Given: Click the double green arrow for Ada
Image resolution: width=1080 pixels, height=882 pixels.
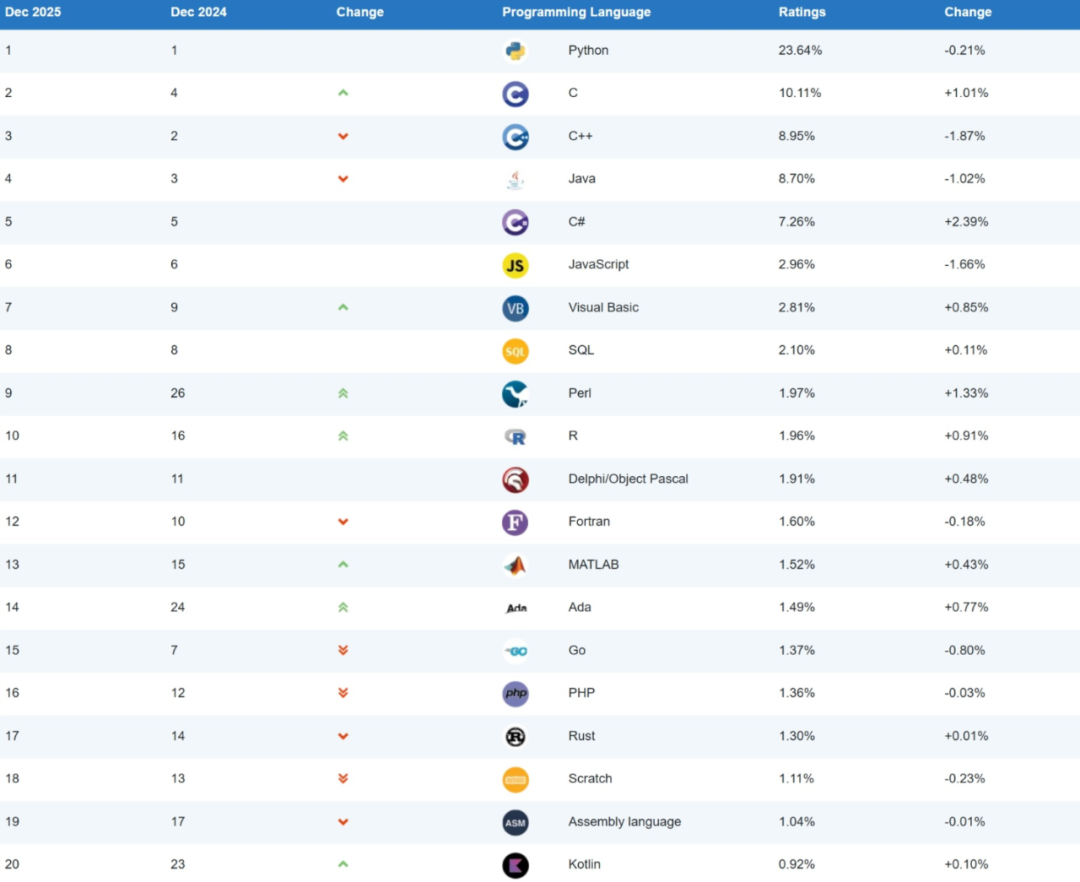Looking at the screenshot, I should (x=343, y=607).
